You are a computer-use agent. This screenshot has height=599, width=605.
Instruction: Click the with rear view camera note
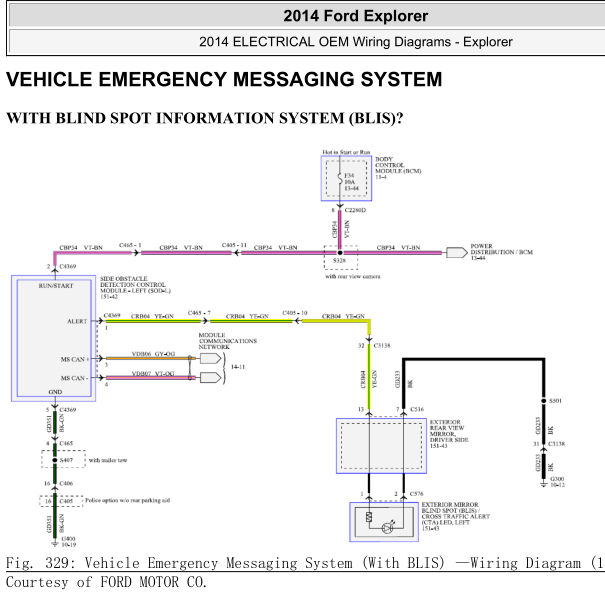point(353,276)
